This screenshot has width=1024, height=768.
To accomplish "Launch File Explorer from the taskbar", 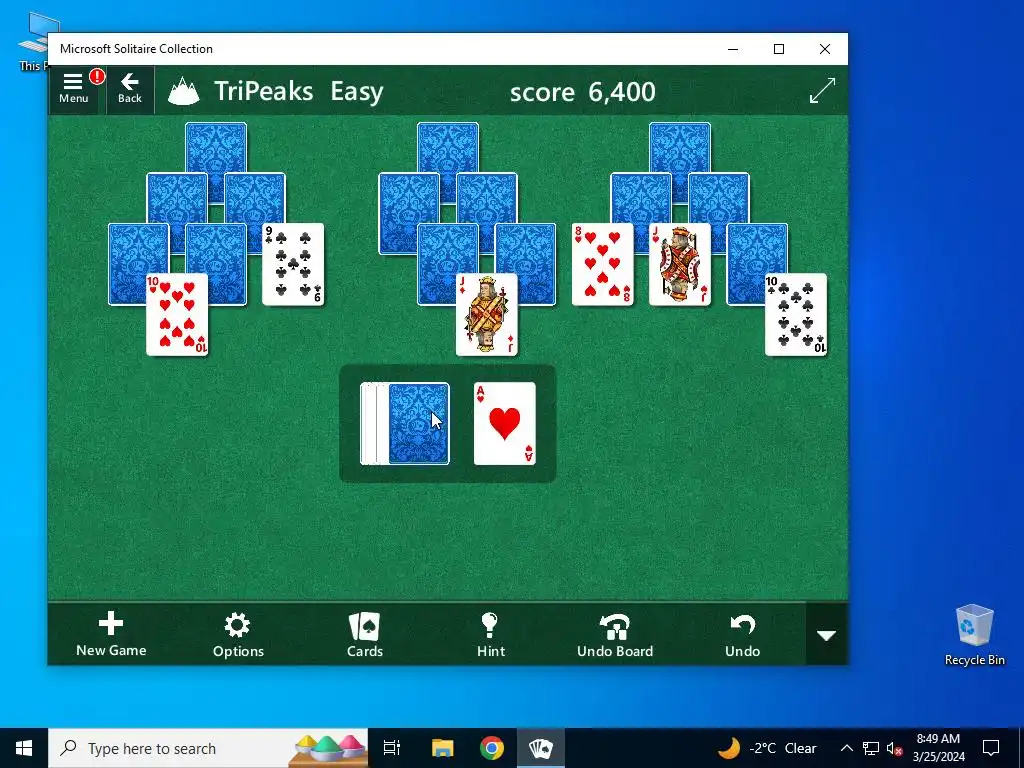I will tap(442, 748).
